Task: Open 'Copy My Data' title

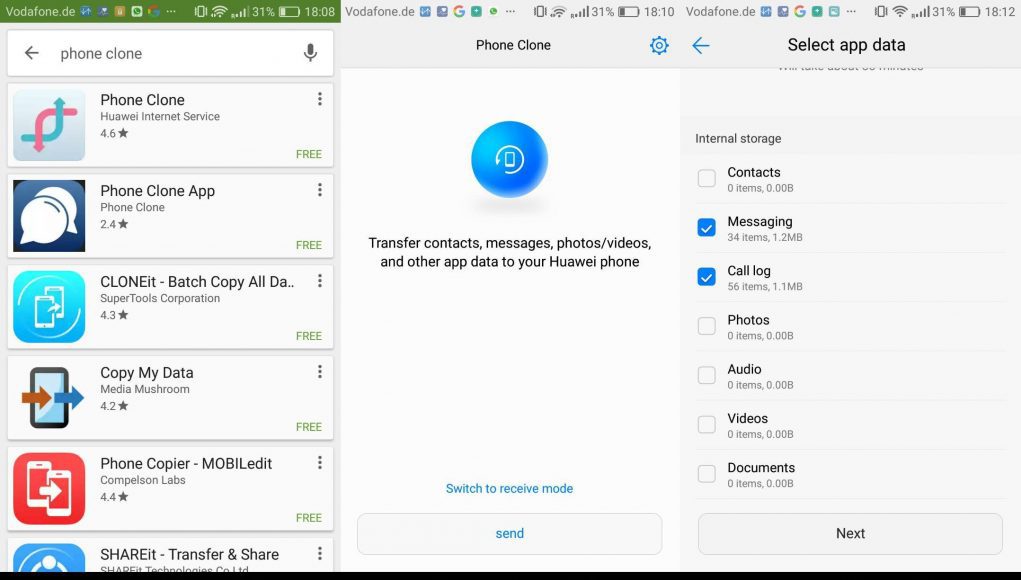Action: pyautogui.click(x=147, y=372)
